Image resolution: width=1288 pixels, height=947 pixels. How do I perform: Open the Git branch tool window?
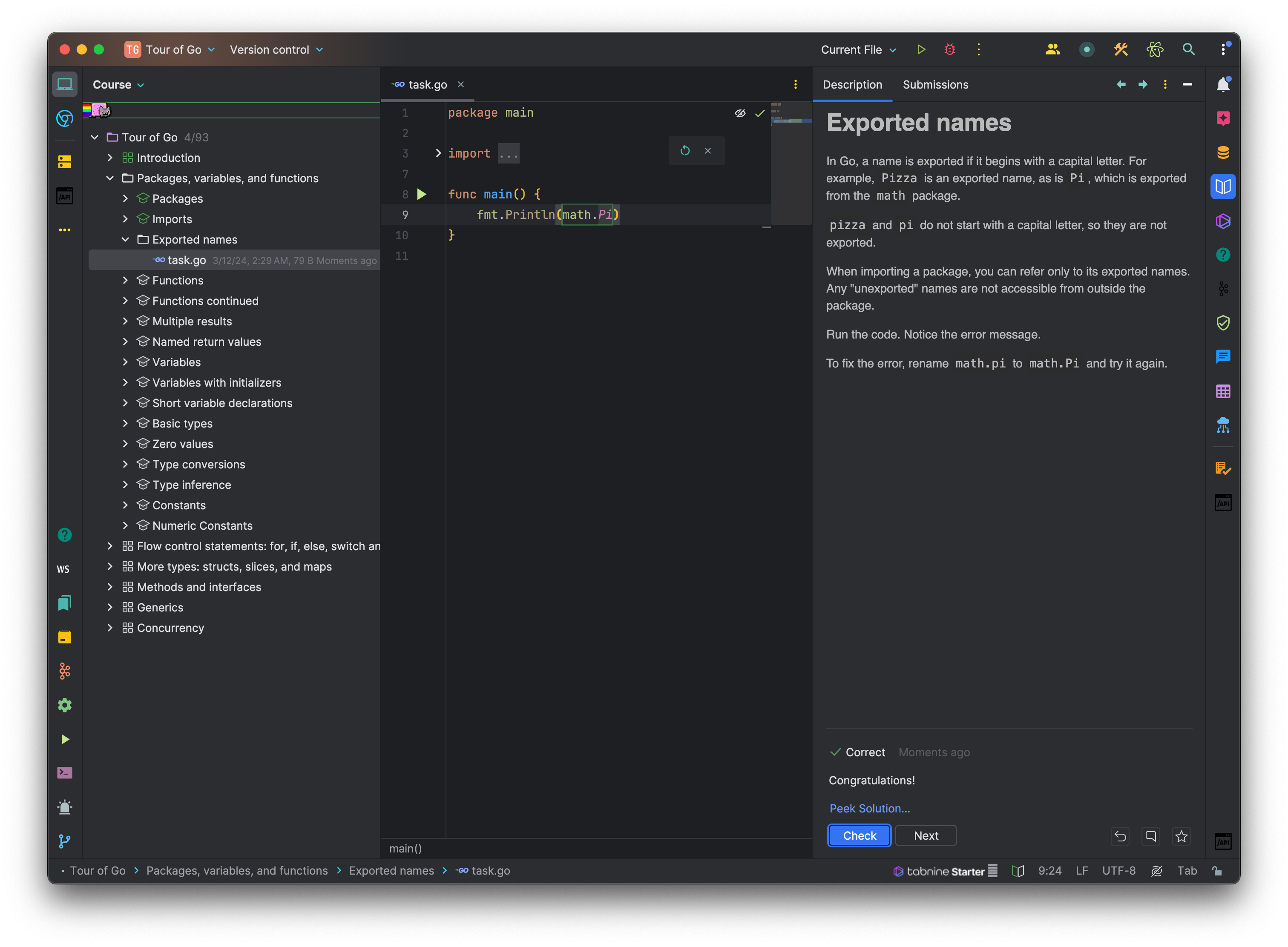point(65,841)
